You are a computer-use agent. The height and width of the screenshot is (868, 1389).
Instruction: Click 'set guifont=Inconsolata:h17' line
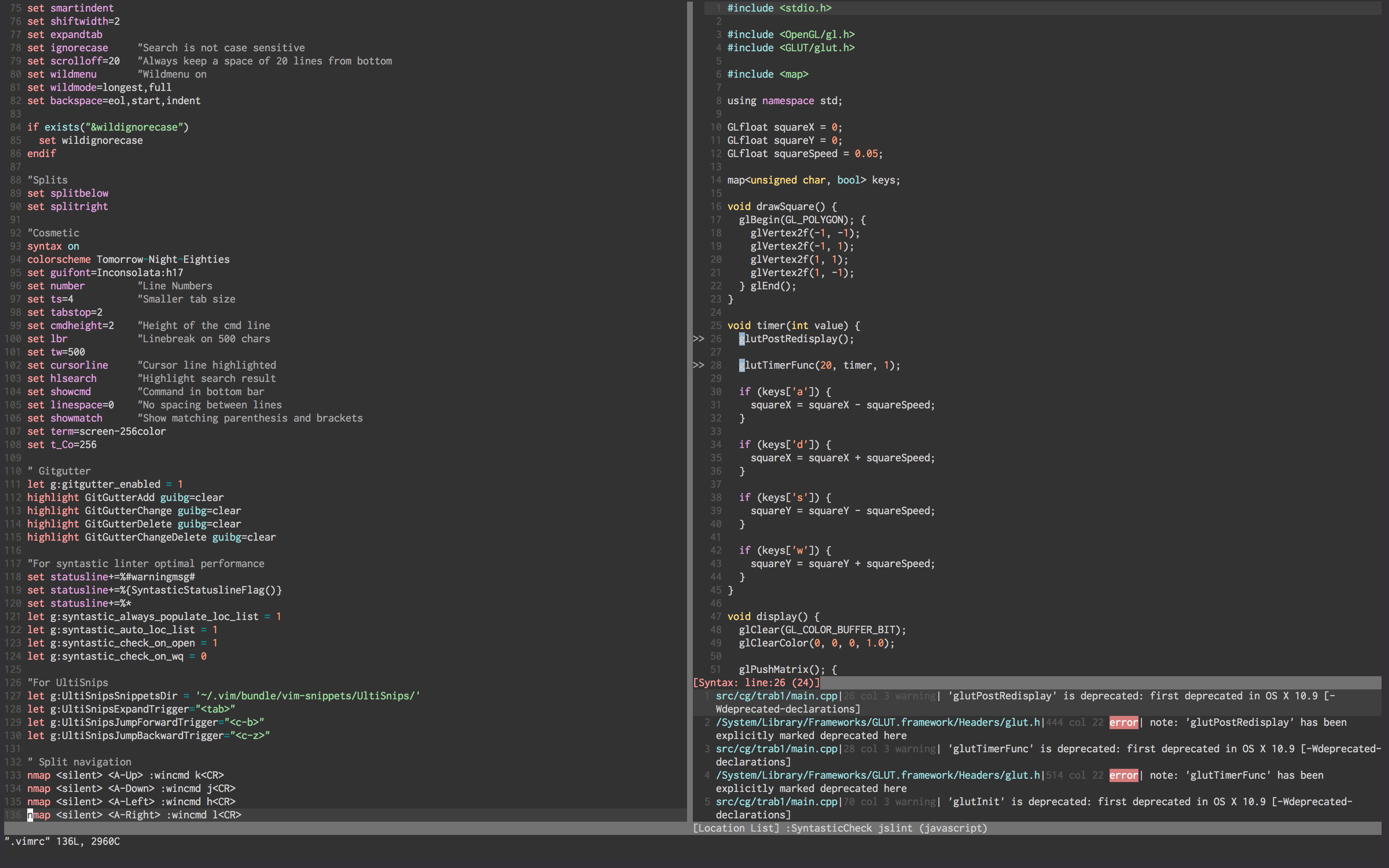(105, 273)
